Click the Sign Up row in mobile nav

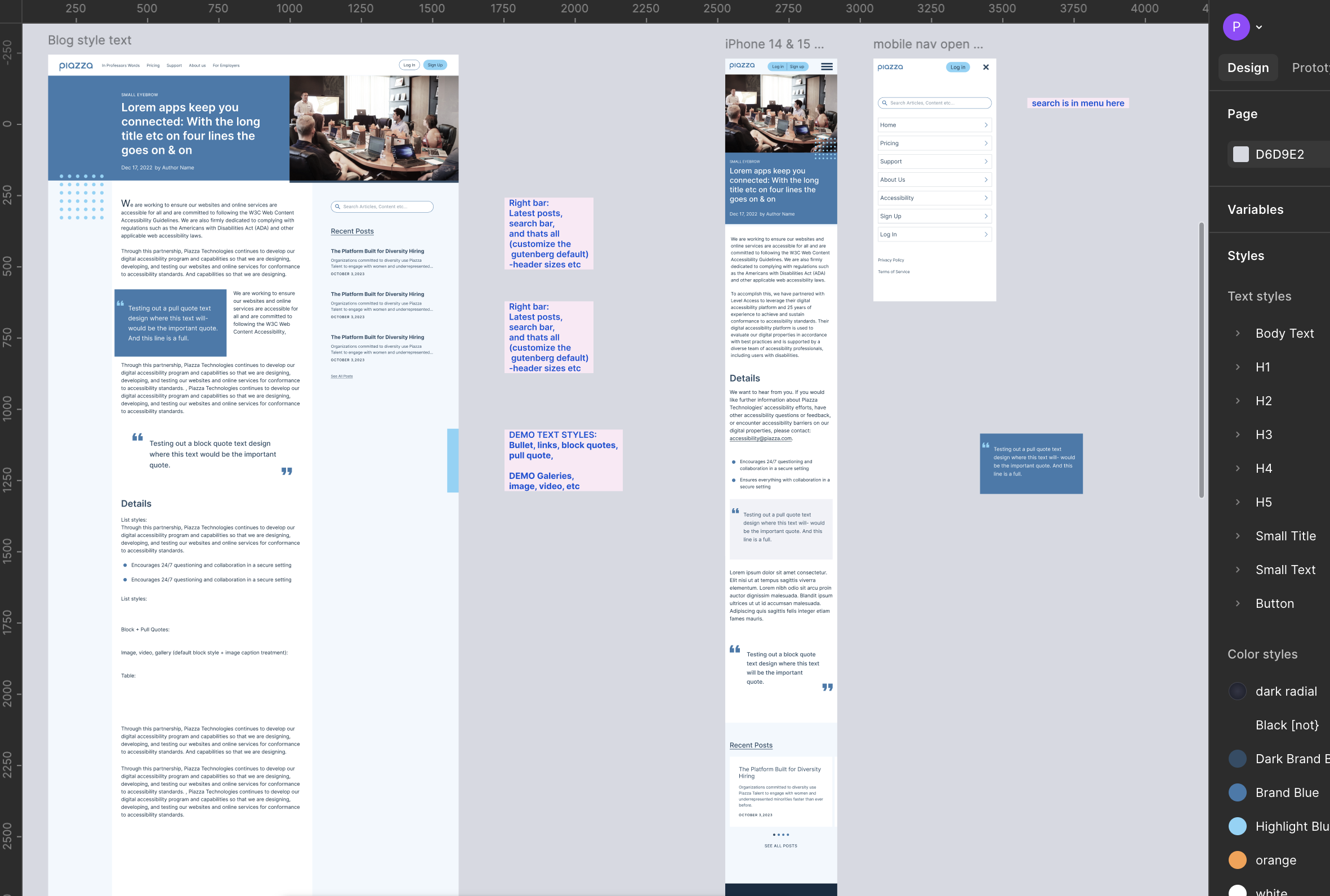pos(935,217)
